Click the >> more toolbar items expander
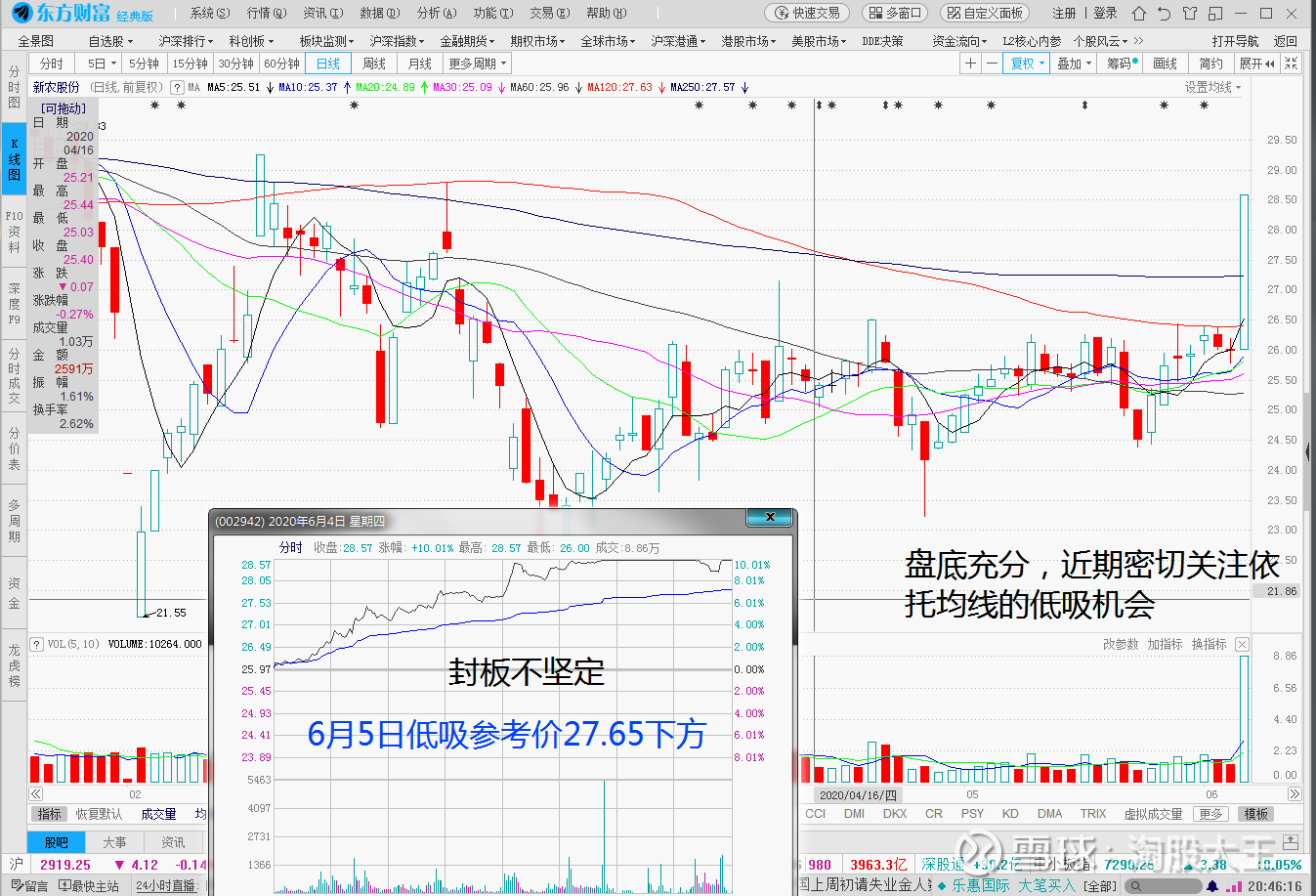 tap(1138, 41)
